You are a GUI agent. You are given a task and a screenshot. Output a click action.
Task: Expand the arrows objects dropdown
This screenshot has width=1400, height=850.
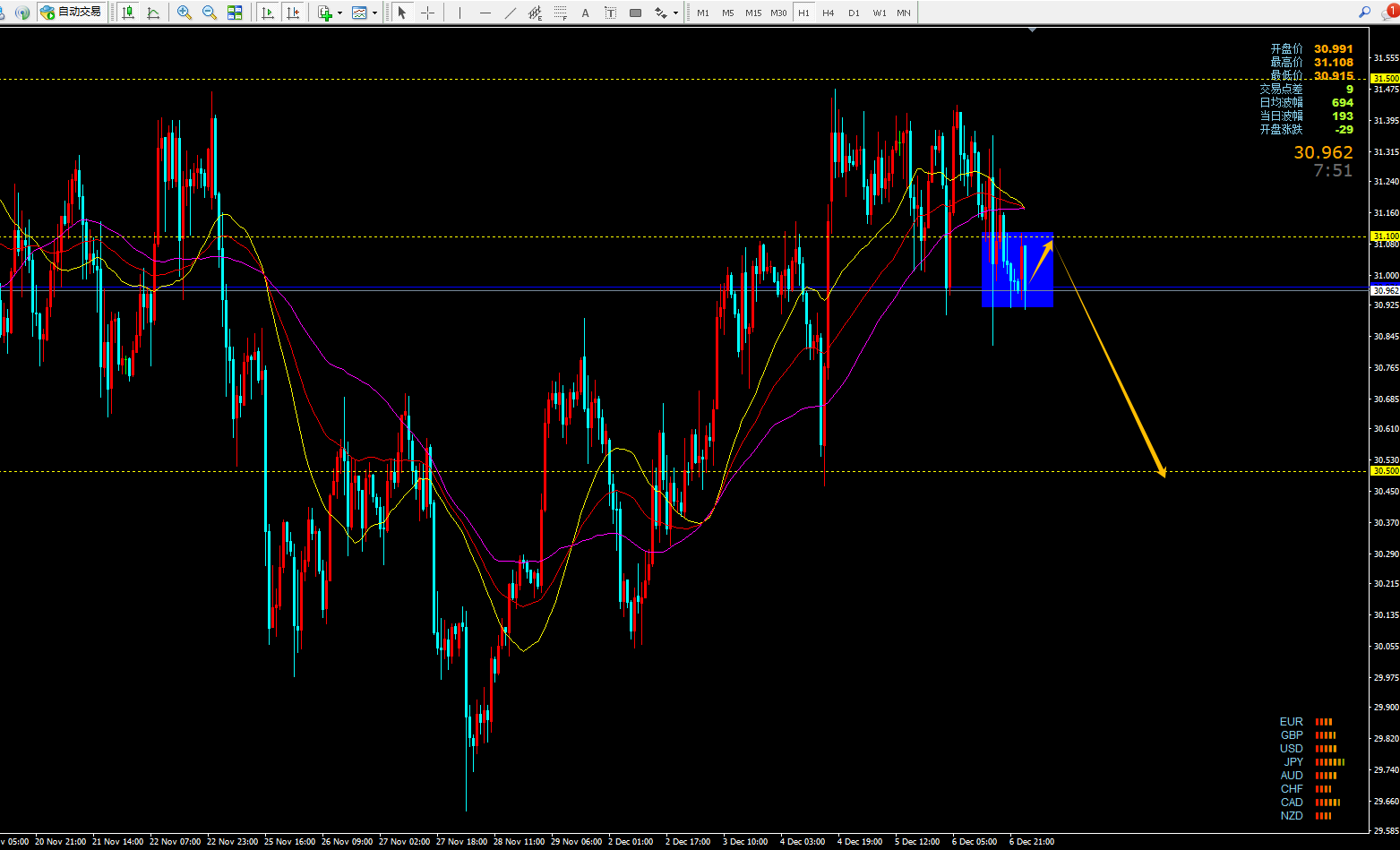[x=674, y=13]
